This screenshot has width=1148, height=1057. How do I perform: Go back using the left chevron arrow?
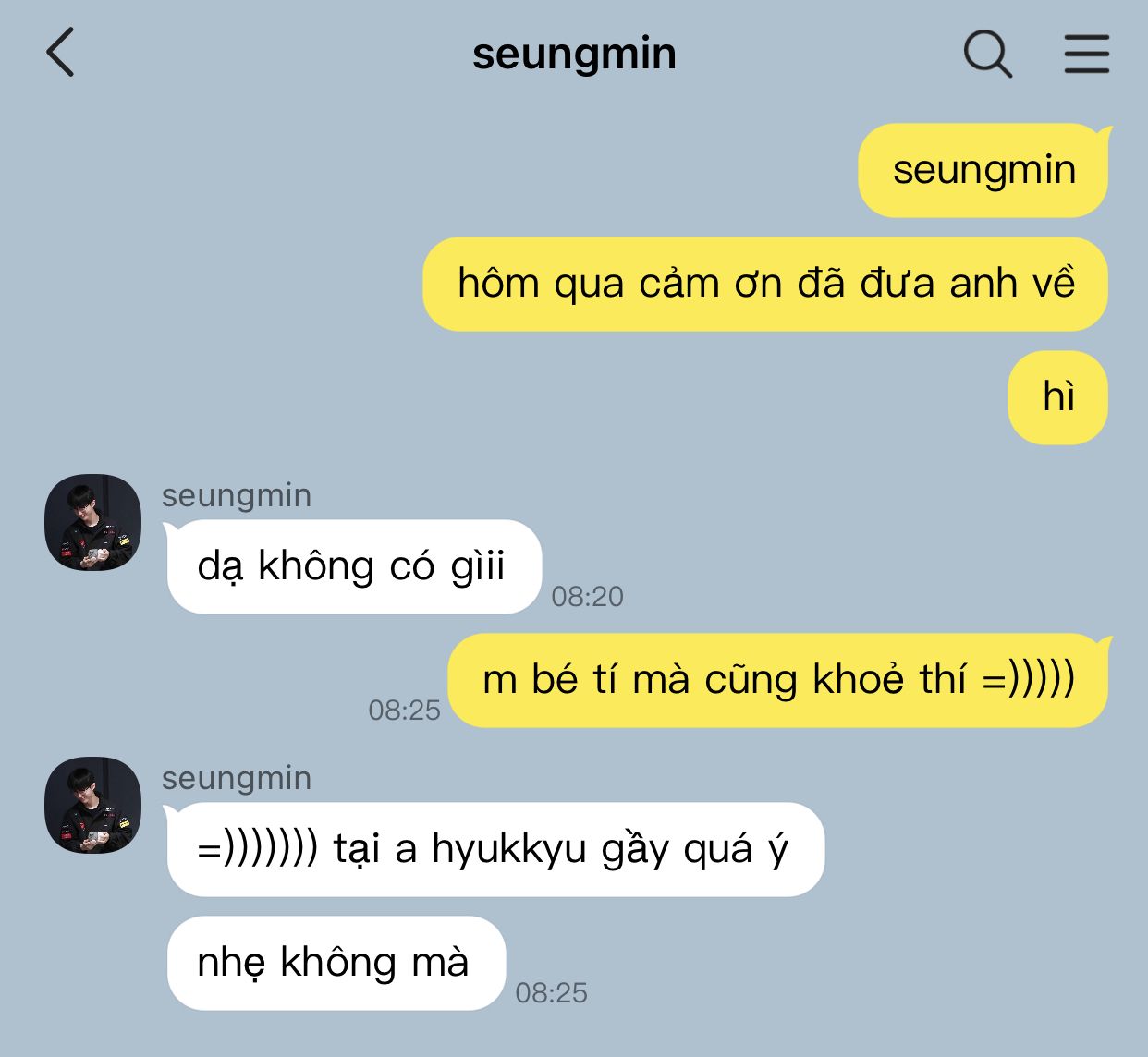tap(60, 52)
